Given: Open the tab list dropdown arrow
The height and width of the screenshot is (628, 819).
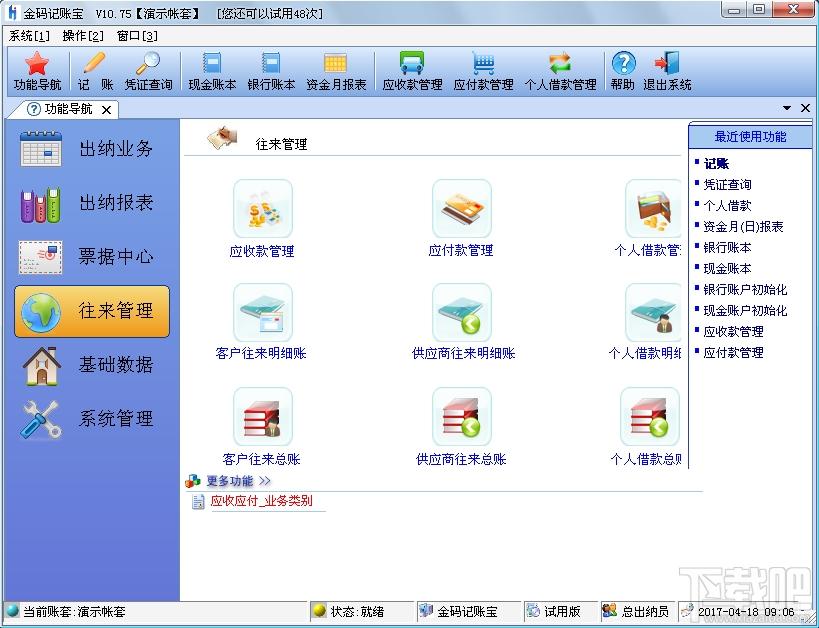Looking at the screenshot, I should 787,108.
